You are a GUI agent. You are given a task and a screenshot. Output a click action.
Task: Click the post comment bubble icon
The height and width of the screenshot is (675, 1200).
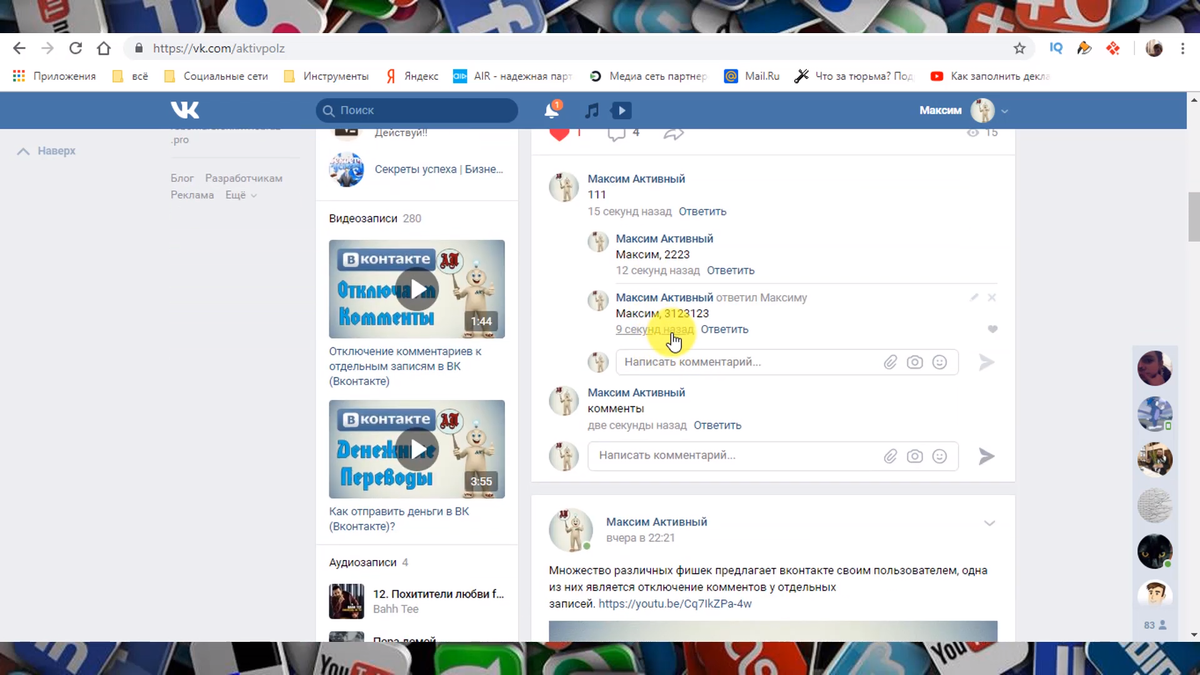tap(617, 133)
